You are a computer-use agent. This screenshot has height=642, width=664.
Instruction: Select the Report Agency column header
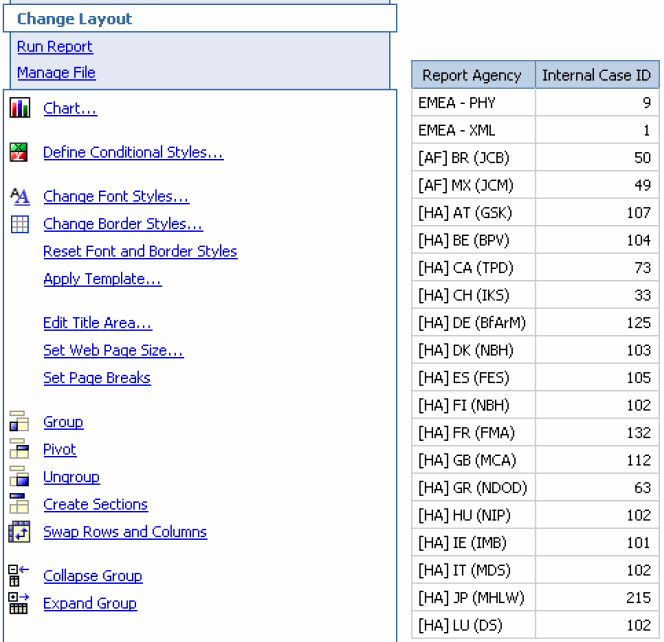tap(473, 75)
